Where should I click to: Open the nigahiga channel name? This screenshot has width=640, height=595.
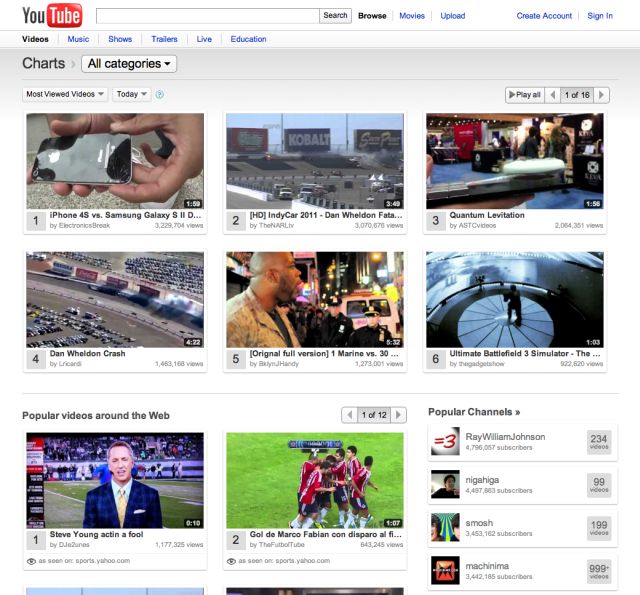(482, 480)
